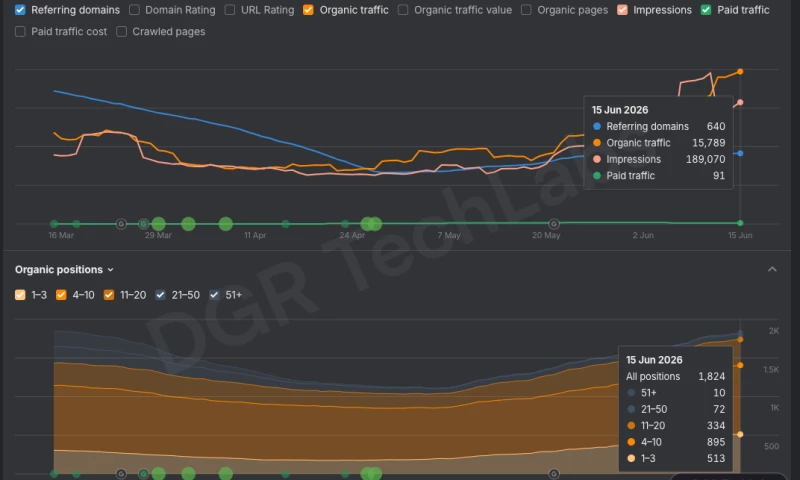Image resolution: width=800 pixels, height=480 pixels.
Task: Enable the Organic pages checkbox
Action: tap(526, 10)
